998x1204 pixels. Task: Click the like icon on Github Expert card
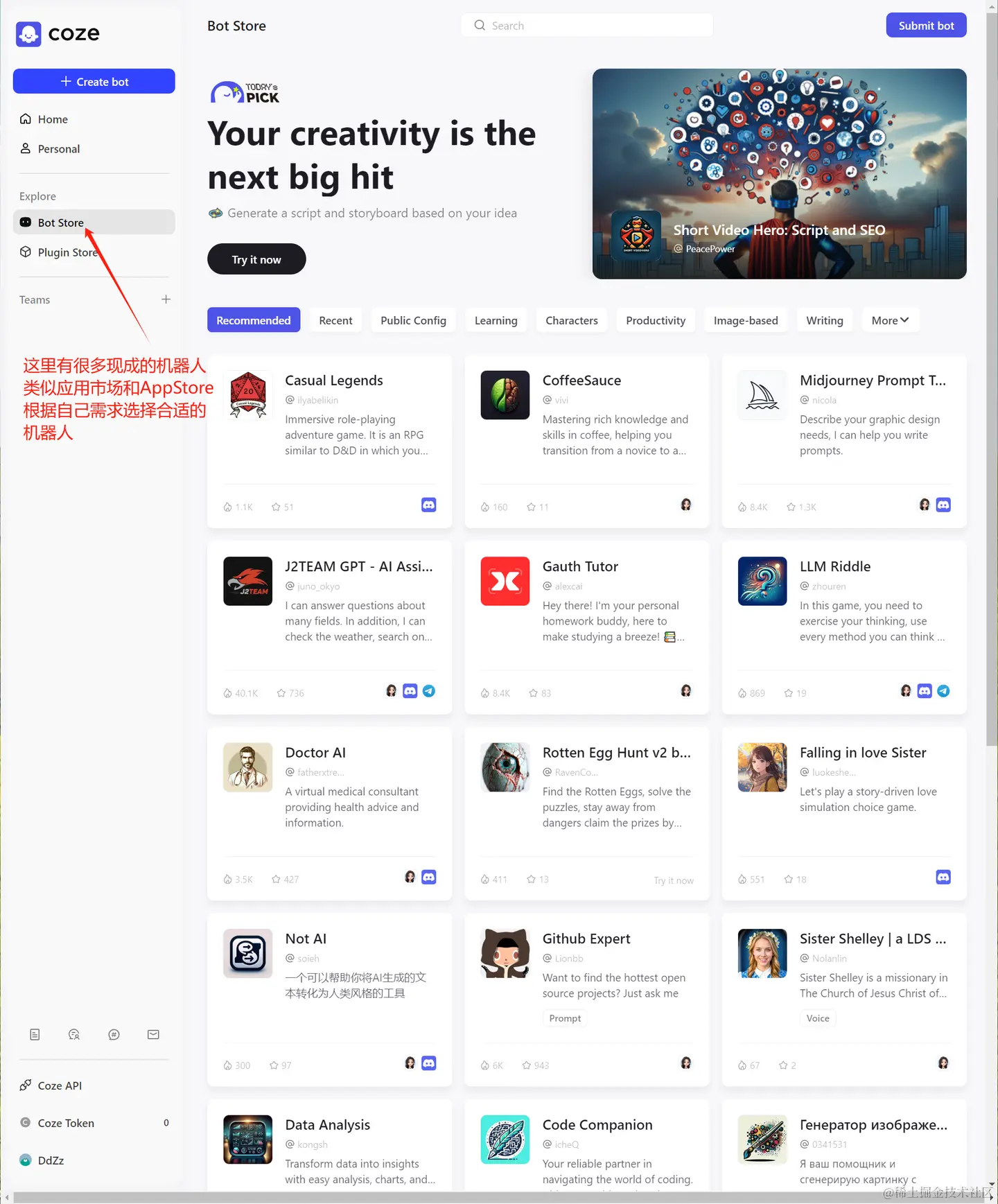click(x=485, y=1065)
